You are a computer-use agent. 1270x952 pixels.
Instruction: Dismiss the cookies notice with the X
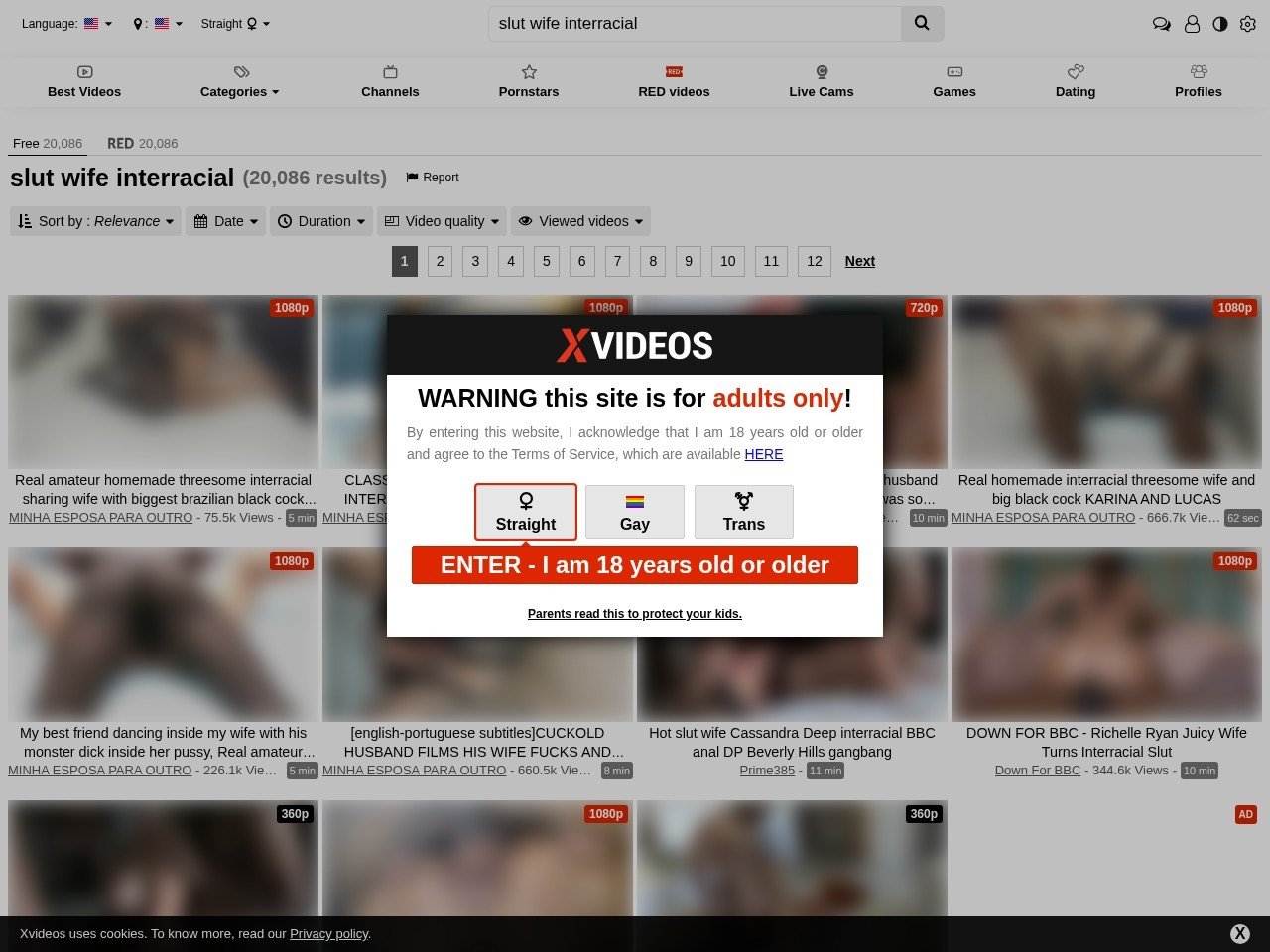[1241, 933]
